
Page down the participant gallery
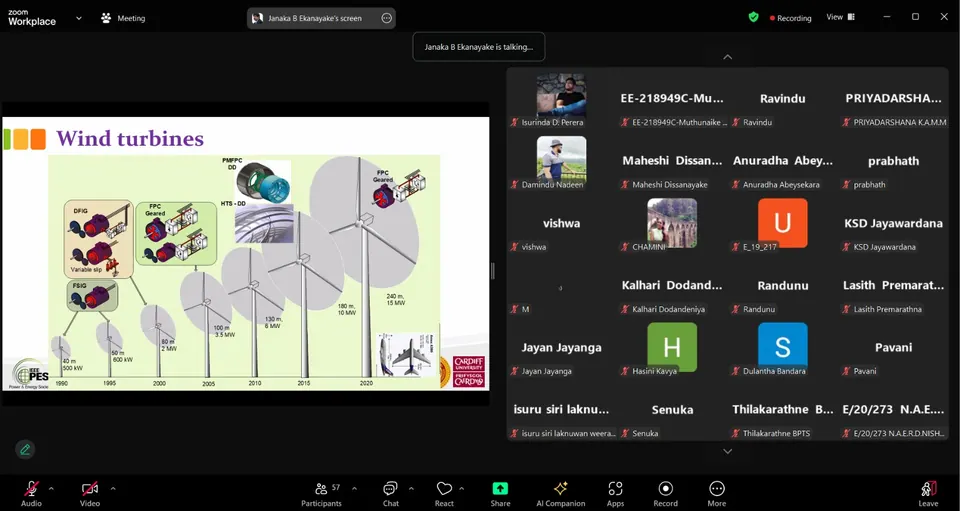click(x=727, y=451)
